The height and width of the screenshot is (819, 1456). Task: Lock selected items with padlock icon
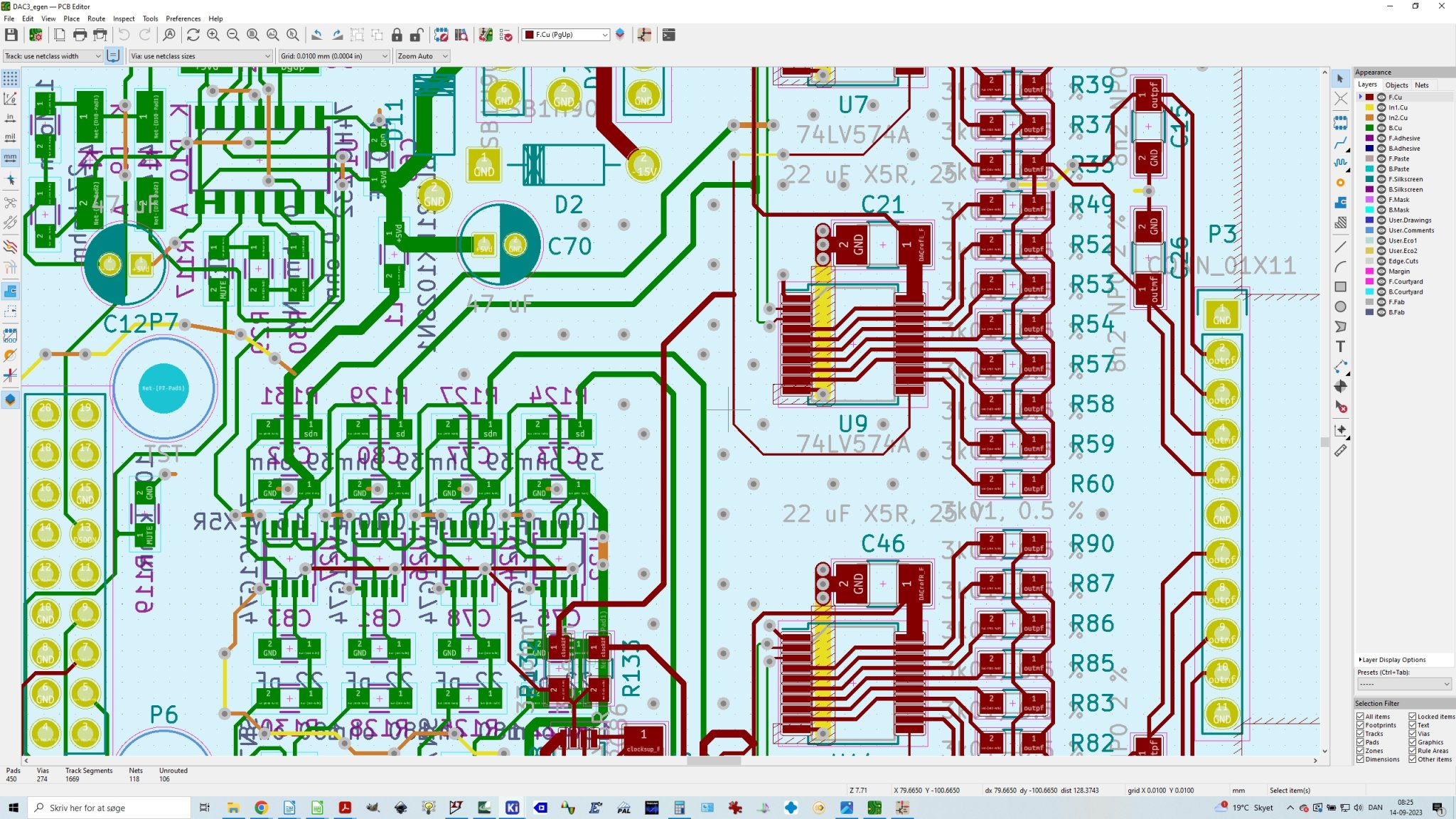tap(397, 35)
